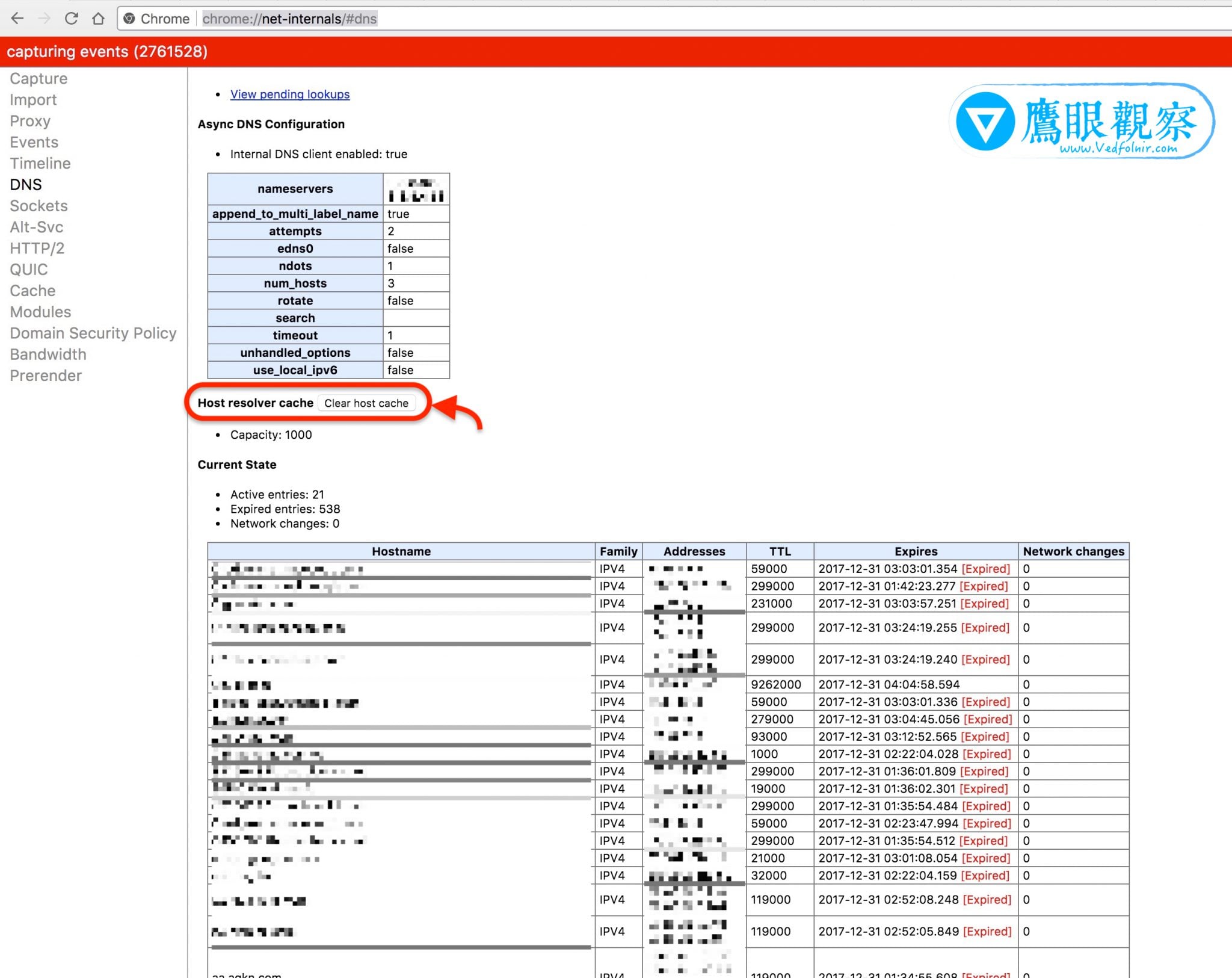Click the Hostname column header

[x=401, y=551]
